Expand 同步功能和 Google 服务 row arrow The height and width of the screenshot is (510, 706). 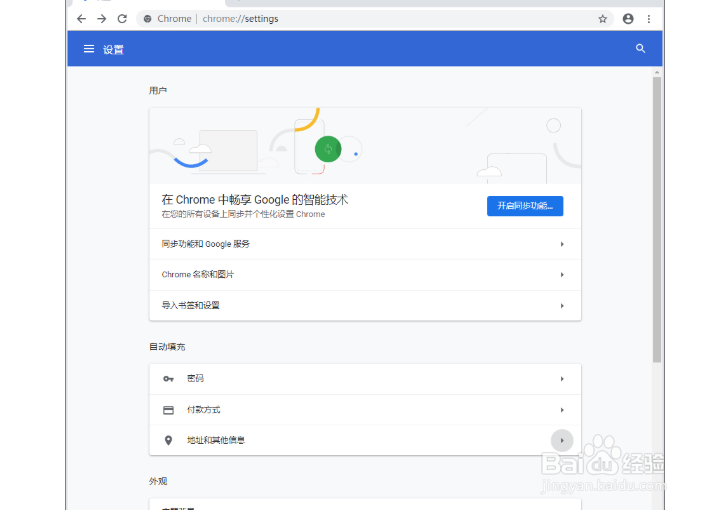562,244
